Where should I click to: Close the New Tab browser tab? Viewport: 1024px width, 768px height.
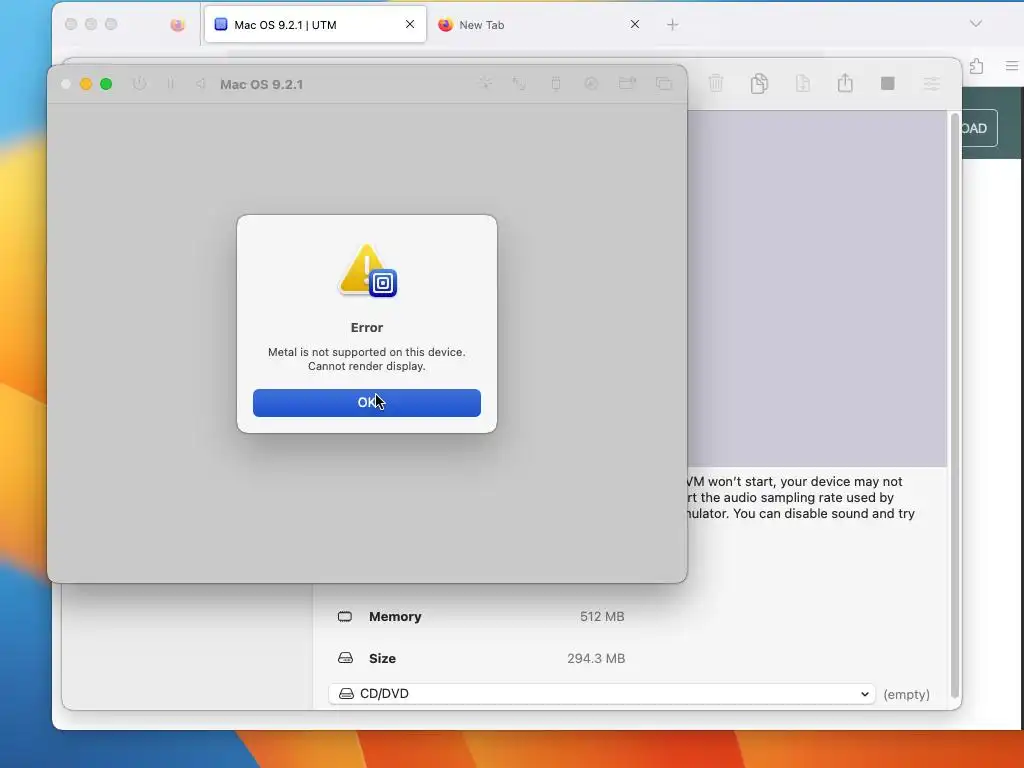pos(635,24)
